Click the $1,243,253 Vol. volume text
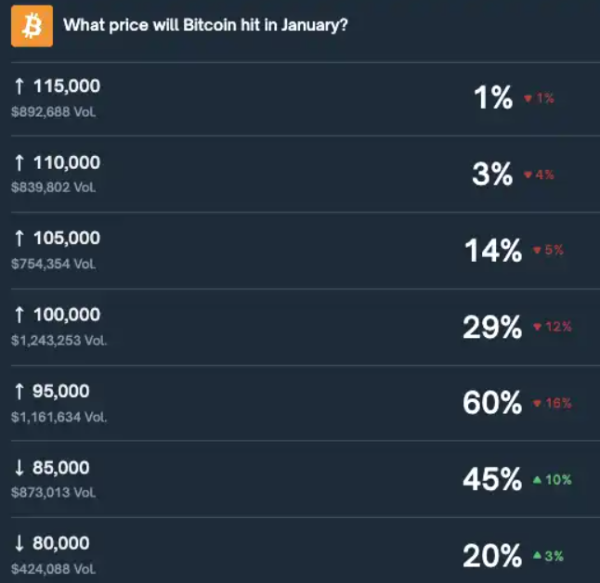Viewport: 600px width, 583px height. pos(58,341)
